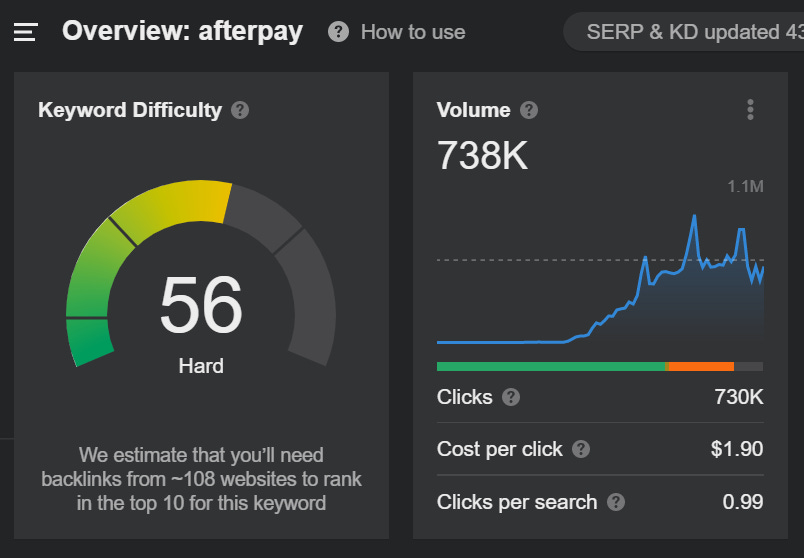Click the volume trend line chart
This screenshot has width=804, height=558.
pos(600,280)
